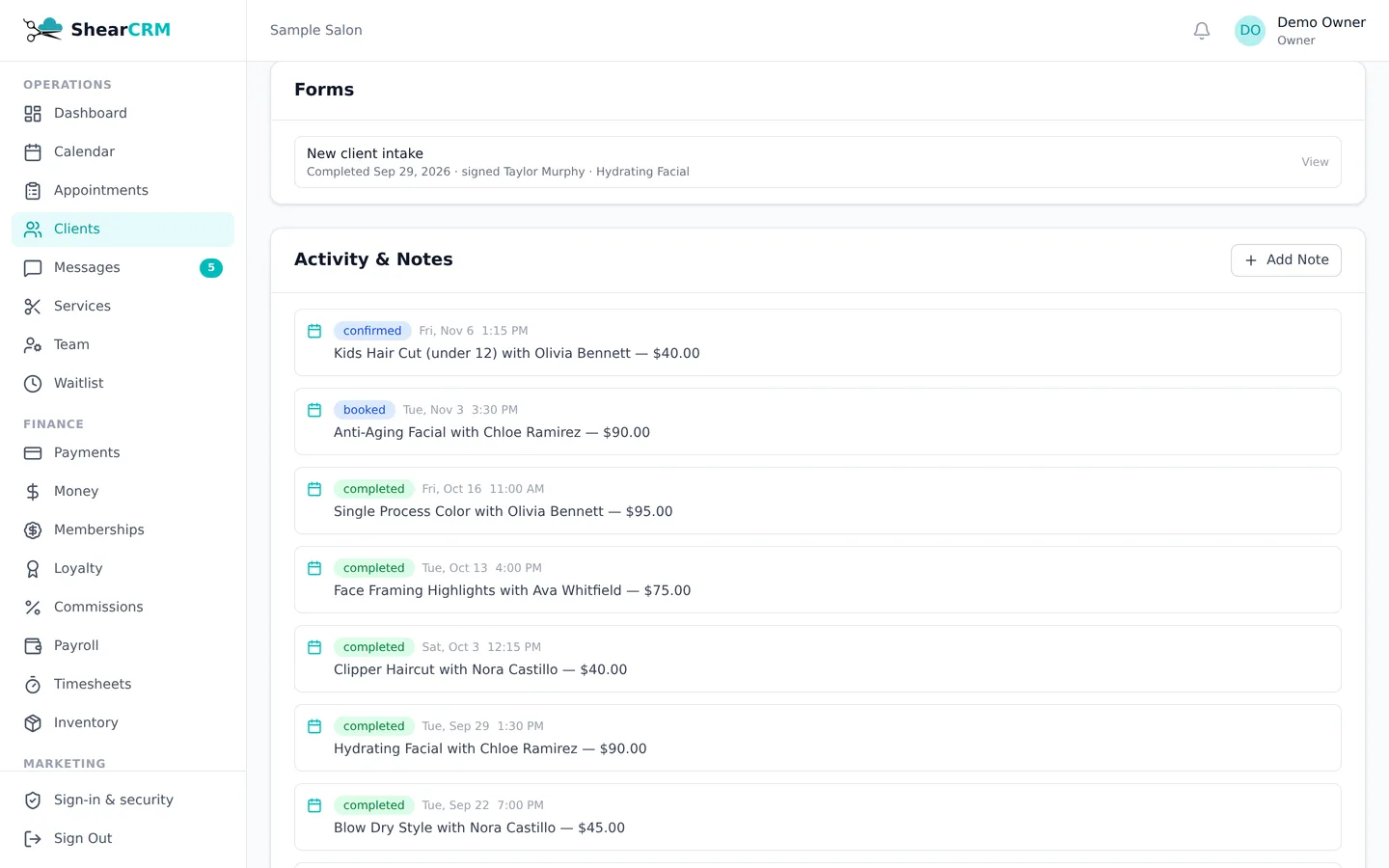Screen dimensions: 1389x868
Task: Open the notifications bell
Action: (1202, 31)
